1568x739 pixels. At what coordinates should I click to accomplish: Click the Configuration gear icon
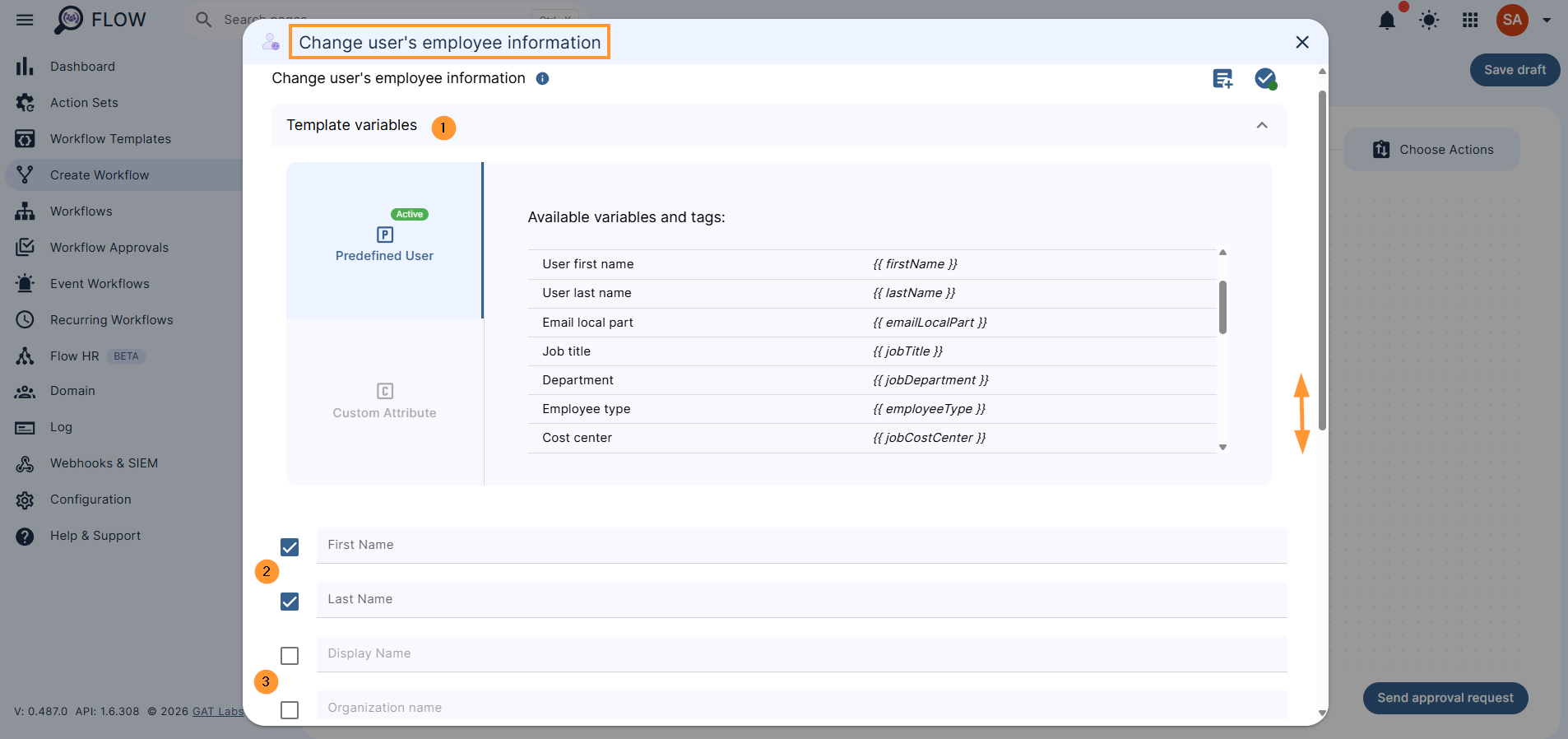pos(25,500)
